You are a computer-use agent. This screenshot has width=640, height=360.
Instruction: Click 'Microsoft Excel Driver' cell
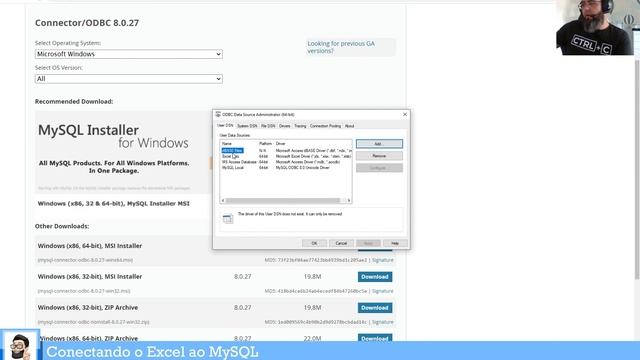[x=313, y=156]
